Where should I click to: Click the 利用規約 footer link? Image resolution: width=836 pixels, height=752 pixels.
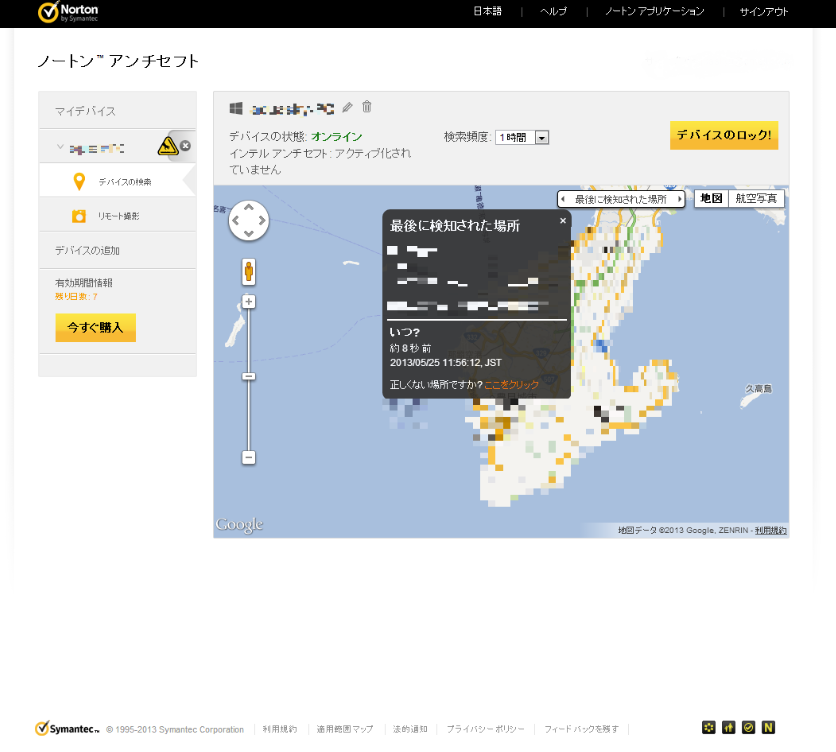[280, 729]
